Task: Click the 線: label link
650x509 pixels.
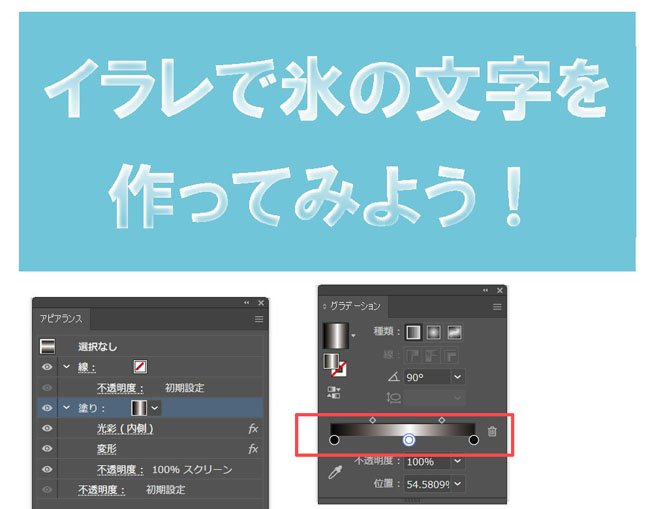Action: pos(87,367)
